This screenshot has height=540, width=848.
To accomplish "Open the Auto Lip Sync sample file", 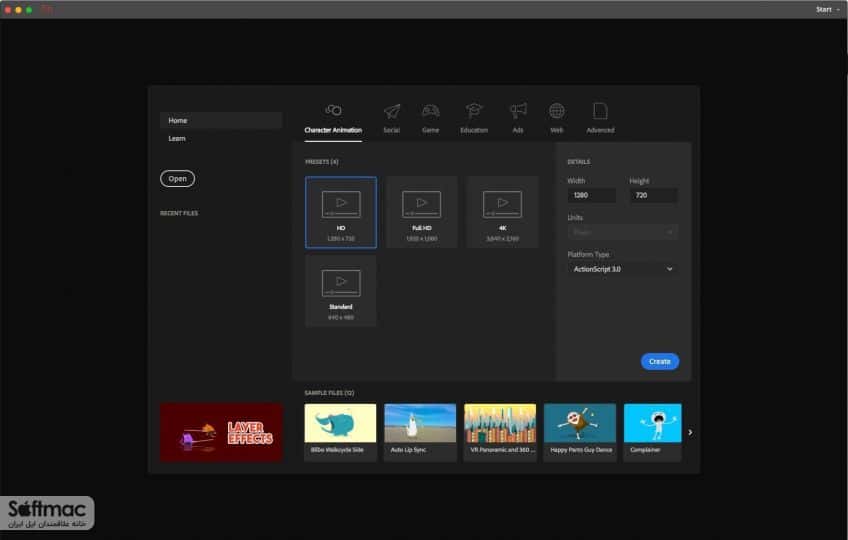I will [420, 432].
